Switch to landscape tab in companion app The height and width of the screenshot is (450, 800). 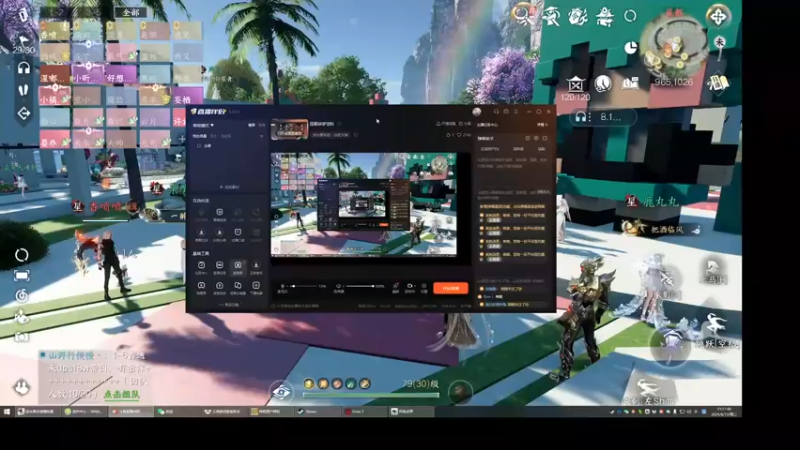tap(251, 125)
